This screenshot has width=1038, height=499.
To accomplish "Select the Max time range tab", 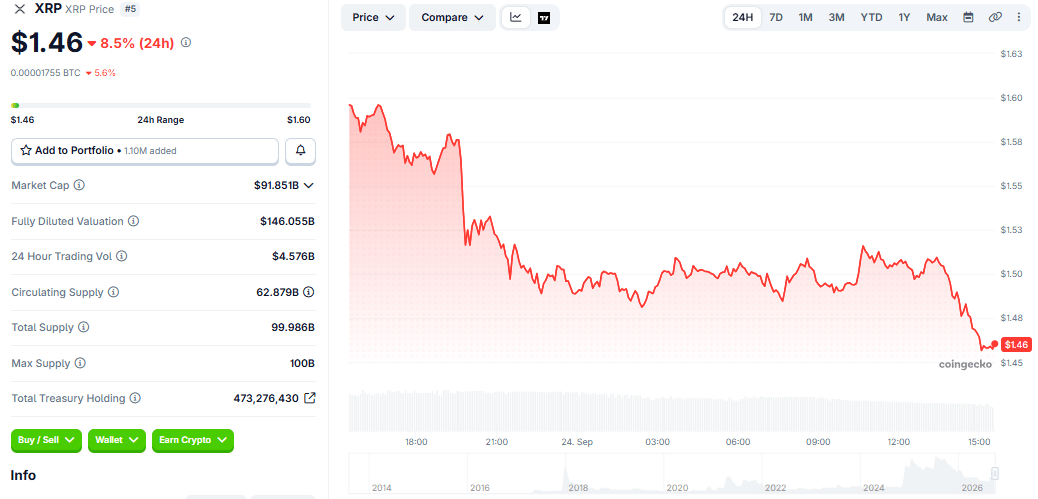I will (x=937, y=17).
